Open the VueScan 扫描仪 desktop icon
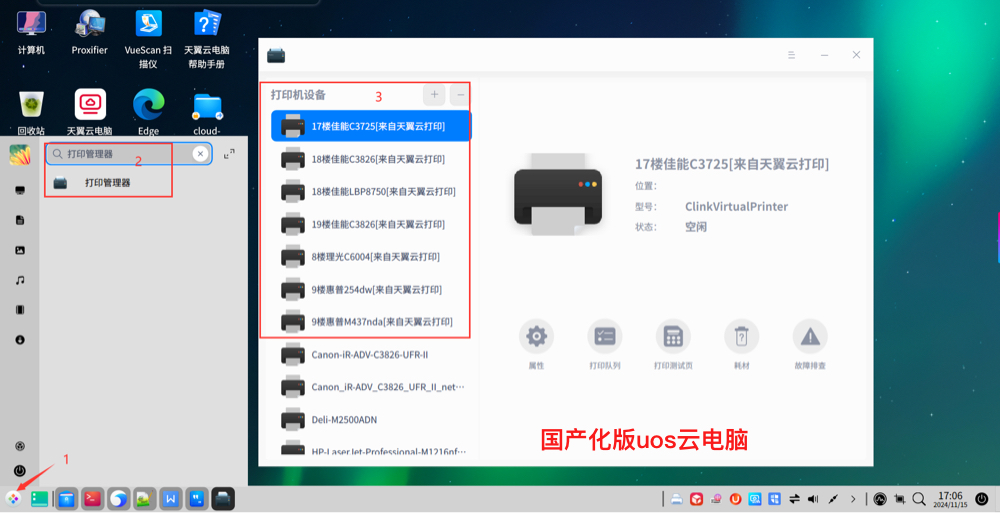Screen dimensions: 1000x513 [148, 38]
